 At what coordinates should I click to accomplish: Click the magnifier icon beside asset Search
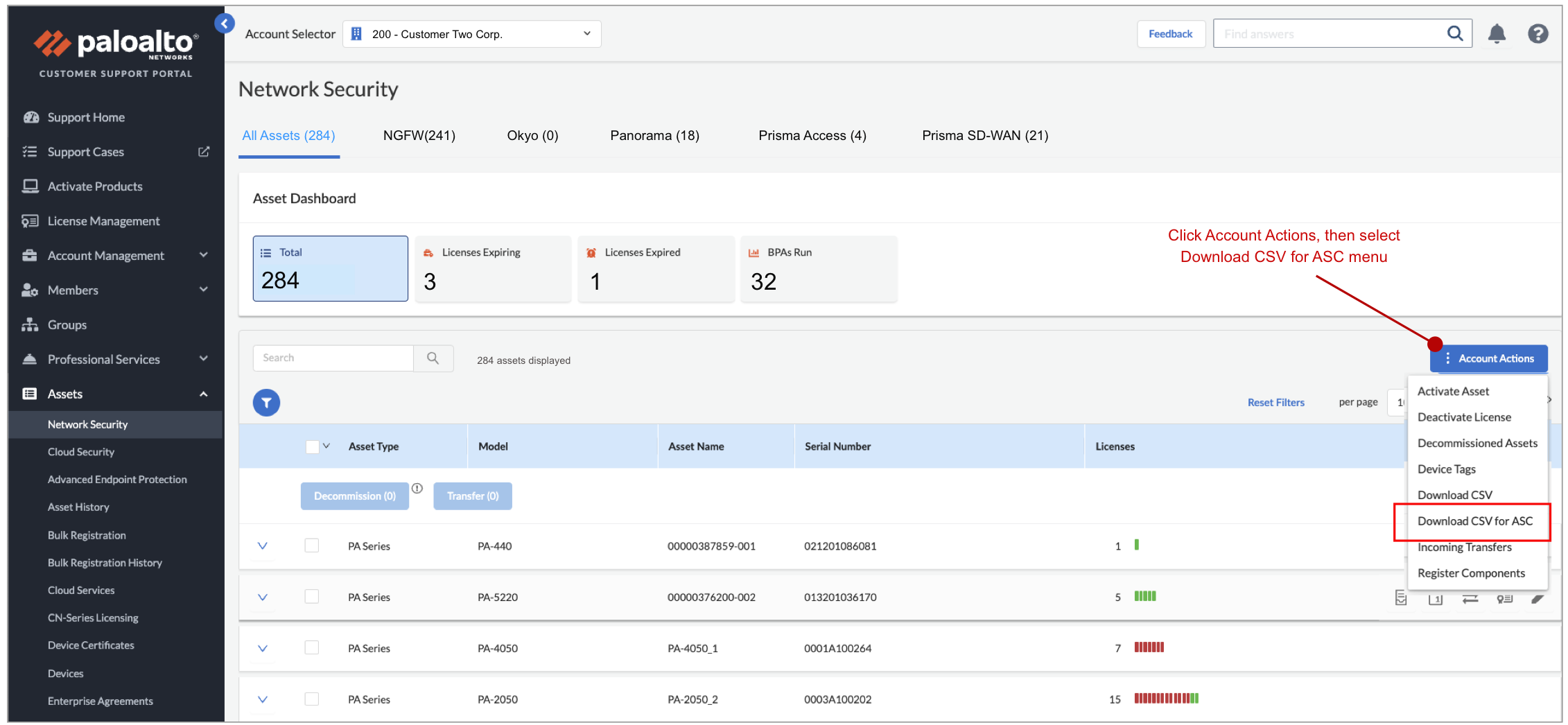pyautogui.click(x=433, y=358)
